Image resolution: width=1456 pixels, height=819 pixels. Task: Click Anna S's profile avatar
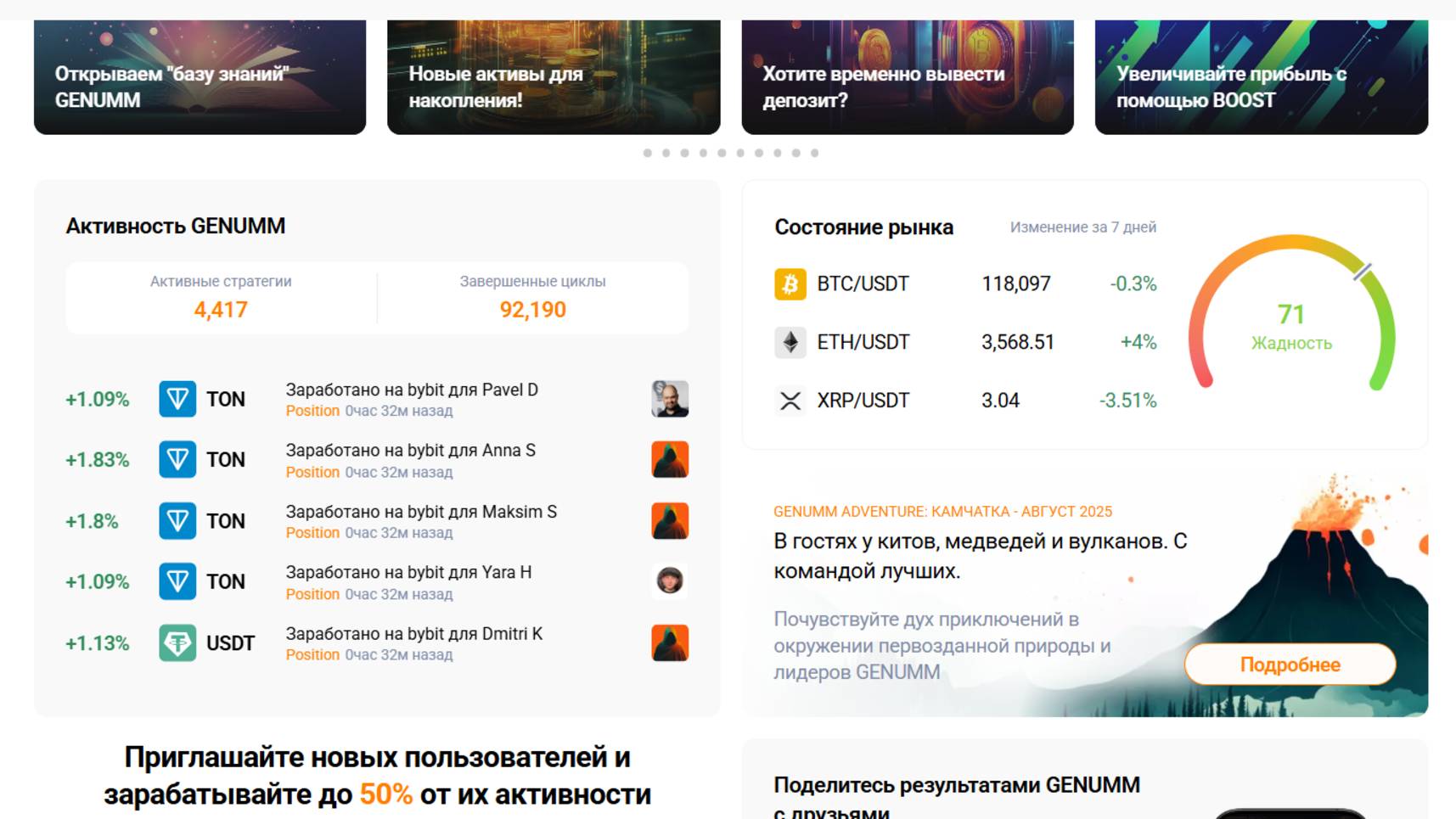670,460
